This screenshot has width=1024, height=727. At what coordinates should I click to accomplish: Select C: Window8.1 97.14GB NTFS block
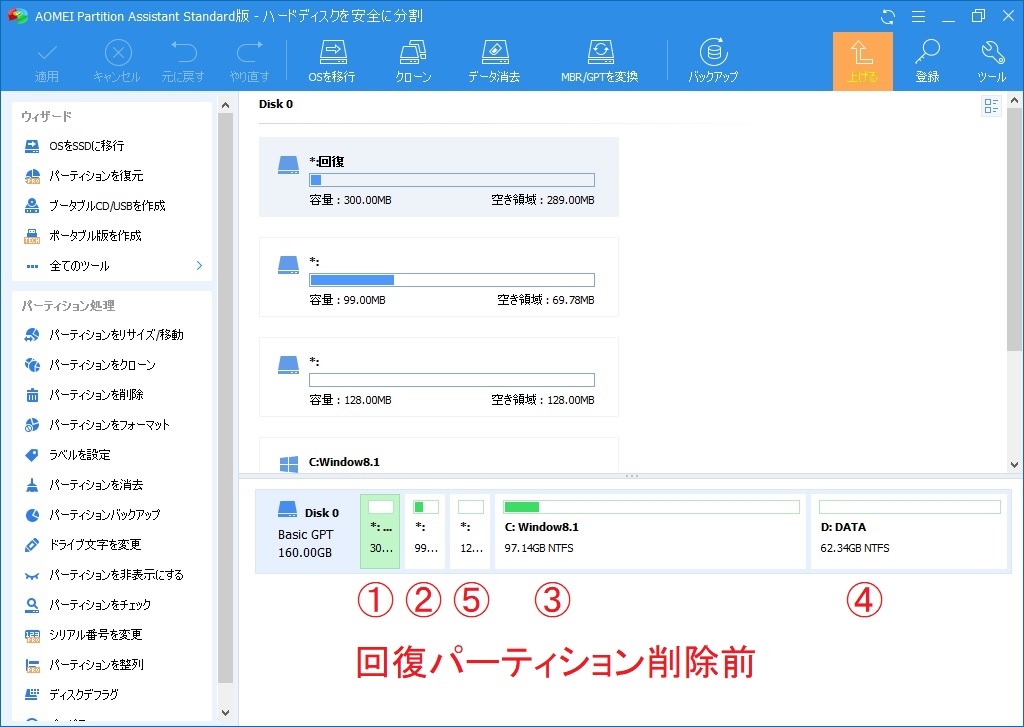(x=650, y=531)
